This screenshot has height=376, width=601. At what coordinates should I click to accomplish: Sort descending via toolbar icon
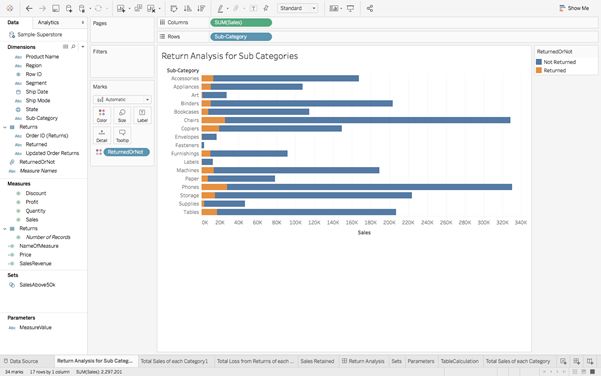(201, 8)
